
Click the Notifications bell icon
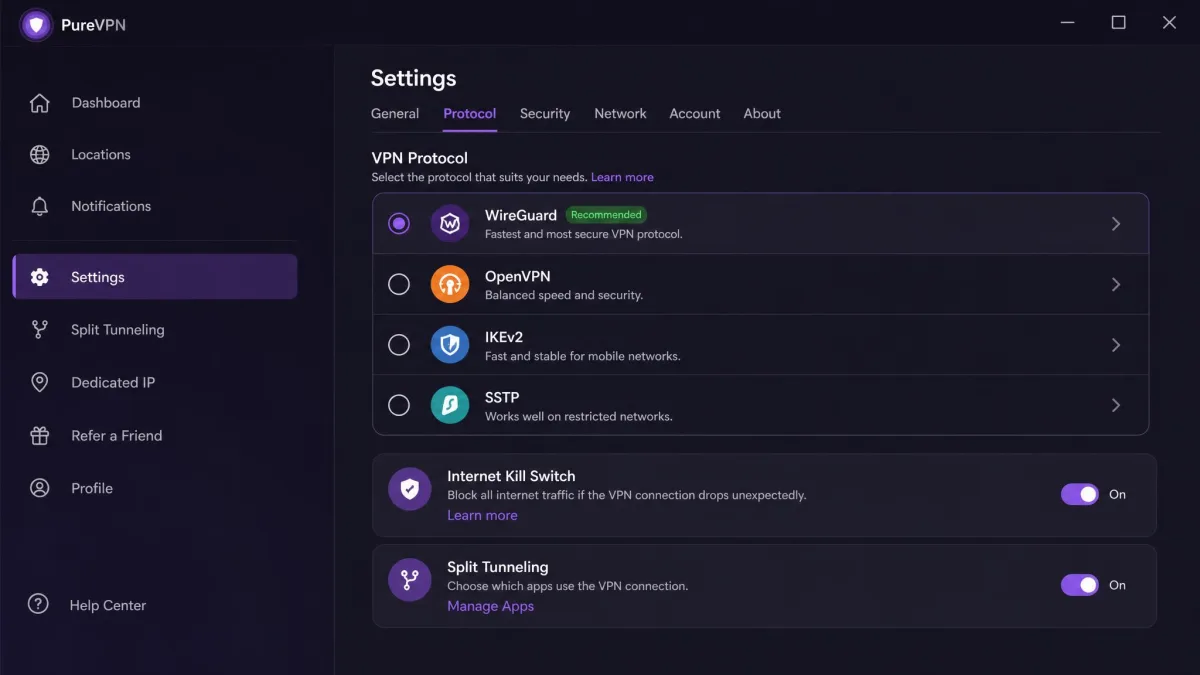[x=39, y=206]
